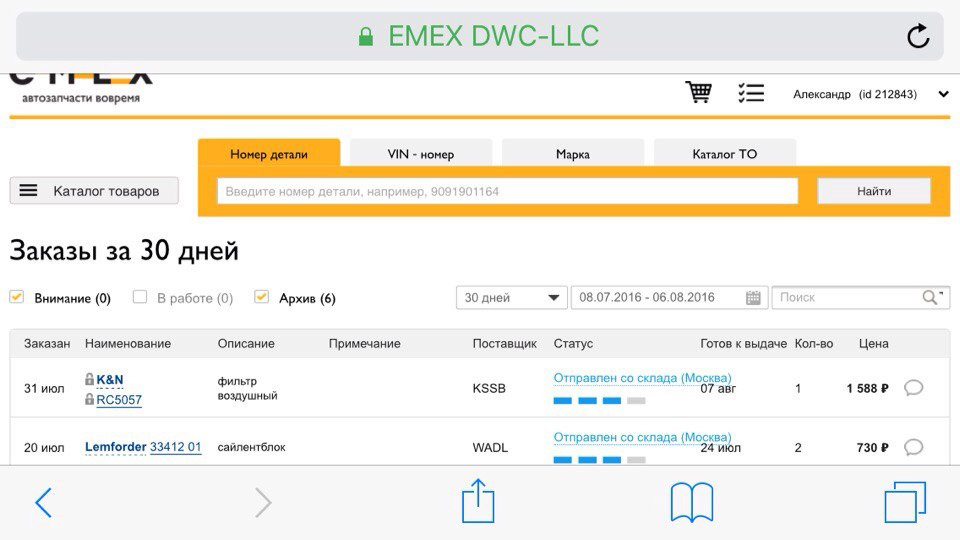Tap the EMEX DWC-LLC address bar
The image size is (960, 540).
(480, 36)
